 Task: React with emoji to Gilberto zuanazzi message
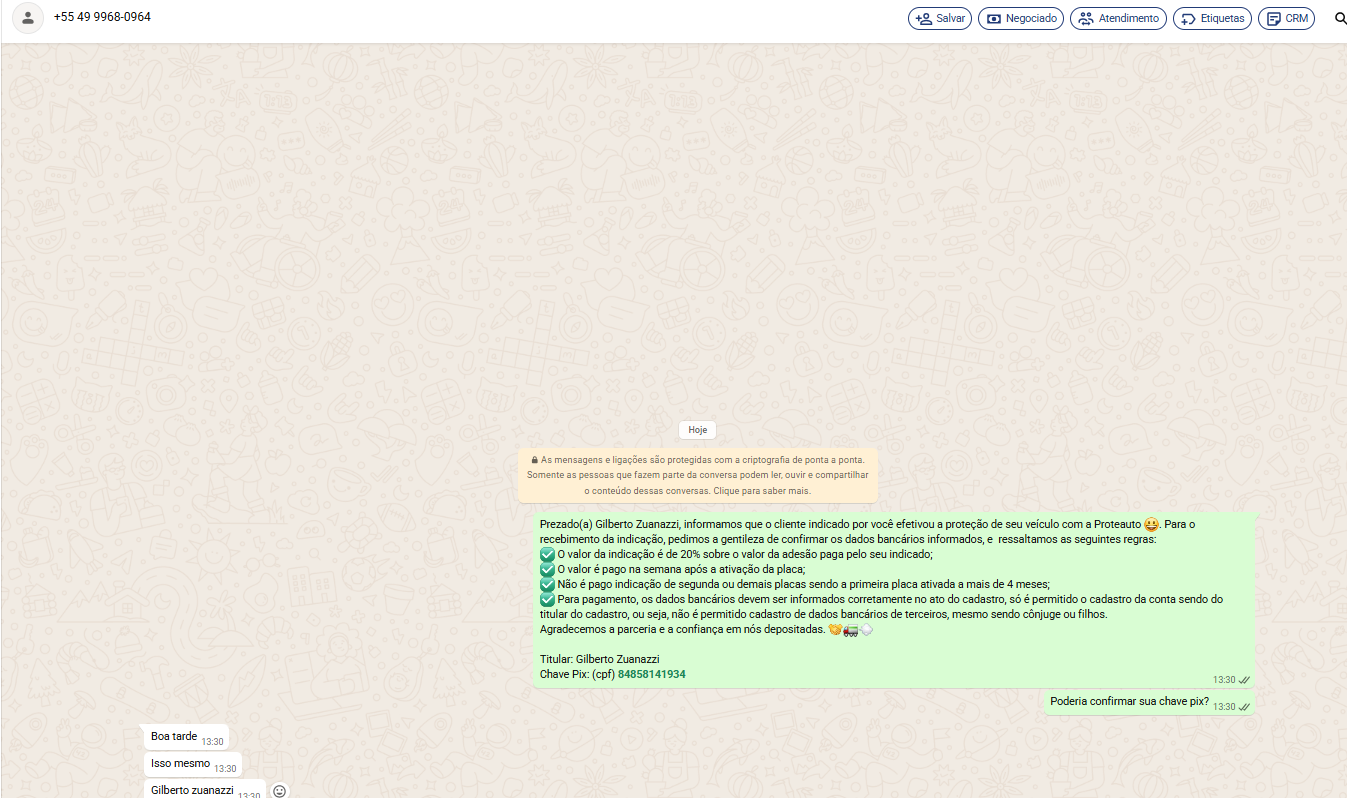click(280, 791)
